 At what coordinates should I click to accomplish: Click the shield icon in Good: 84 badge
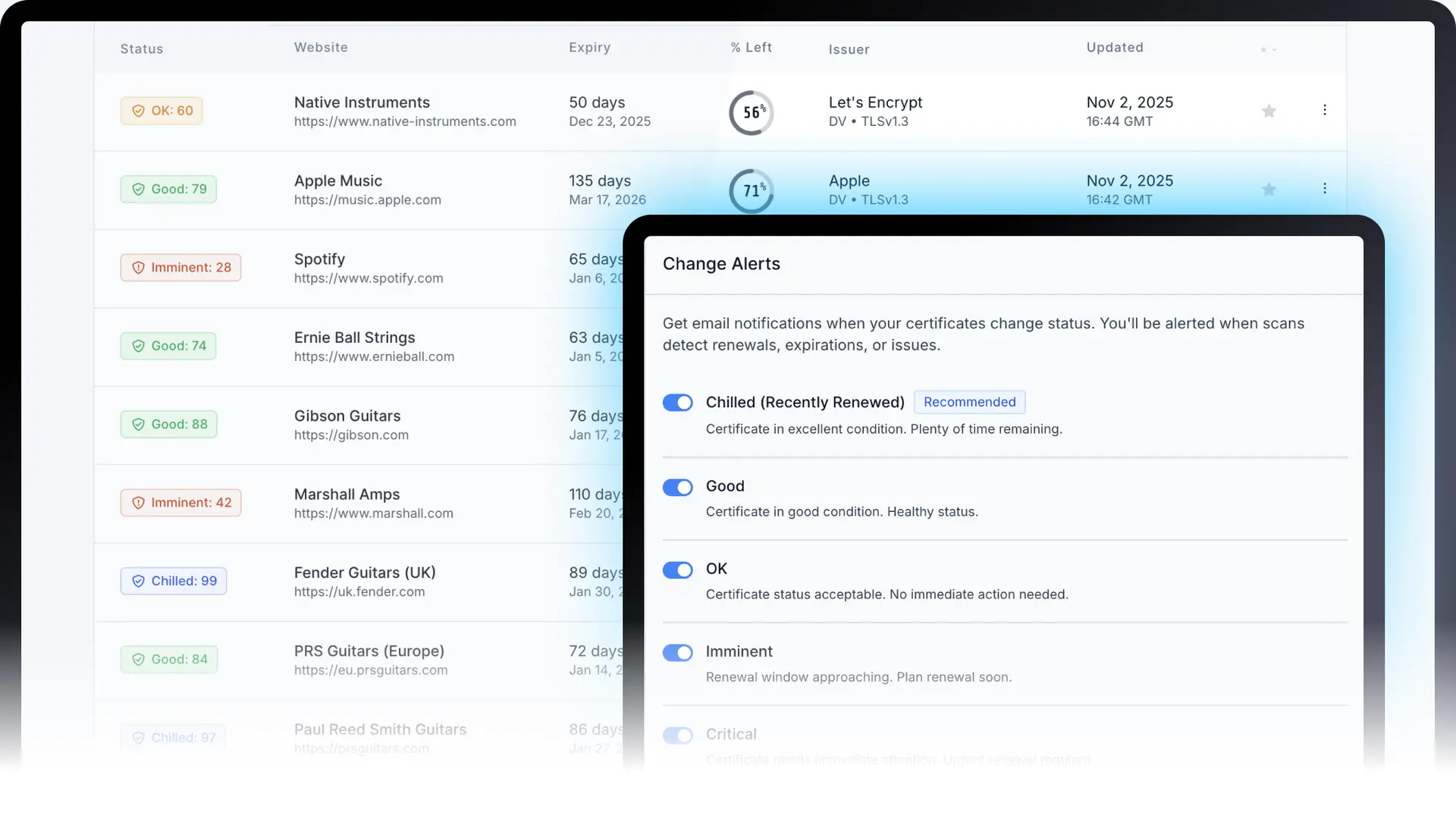(x=138, y=660)
